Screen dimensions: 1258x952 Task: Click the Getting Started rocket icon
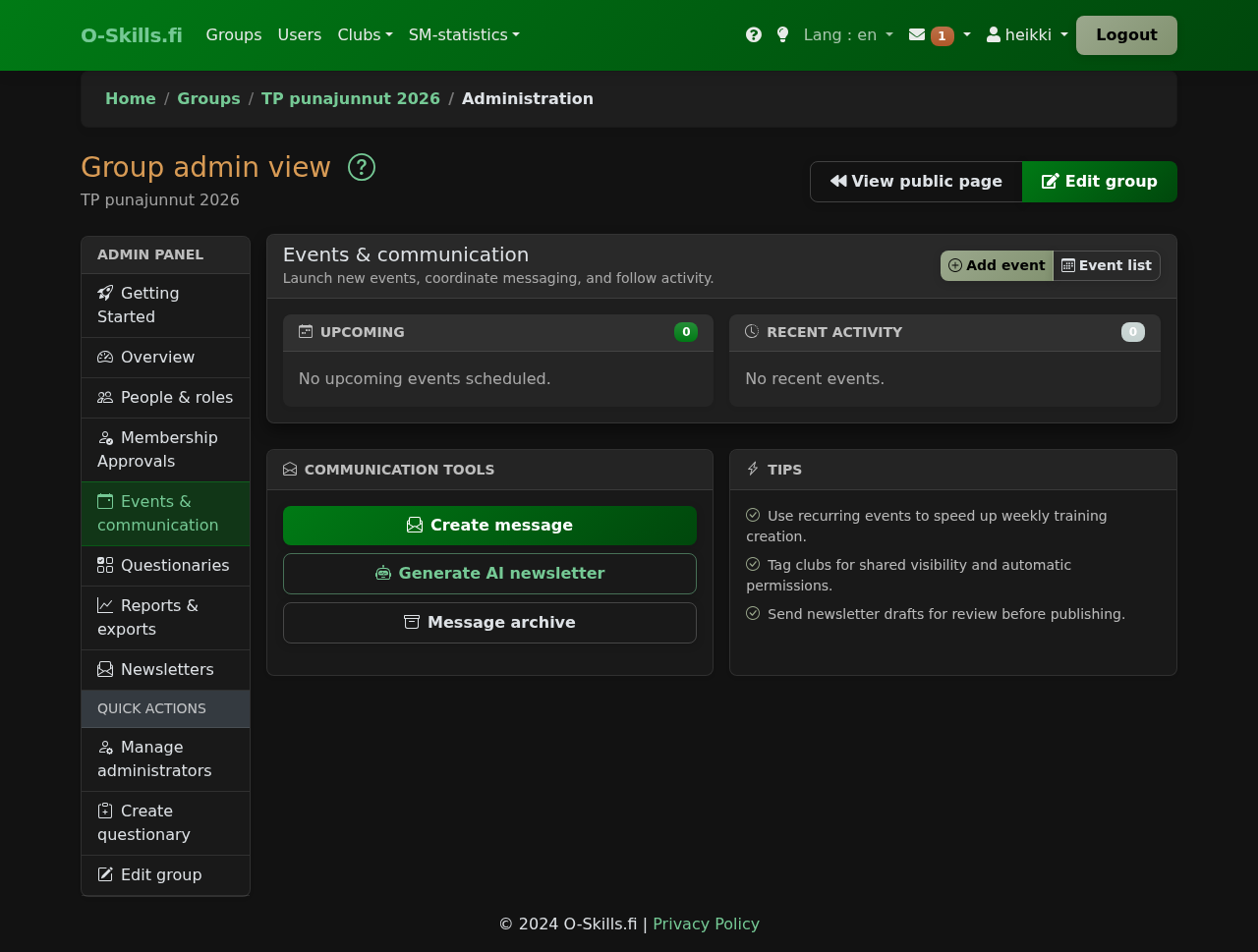(x=105, y=293)
